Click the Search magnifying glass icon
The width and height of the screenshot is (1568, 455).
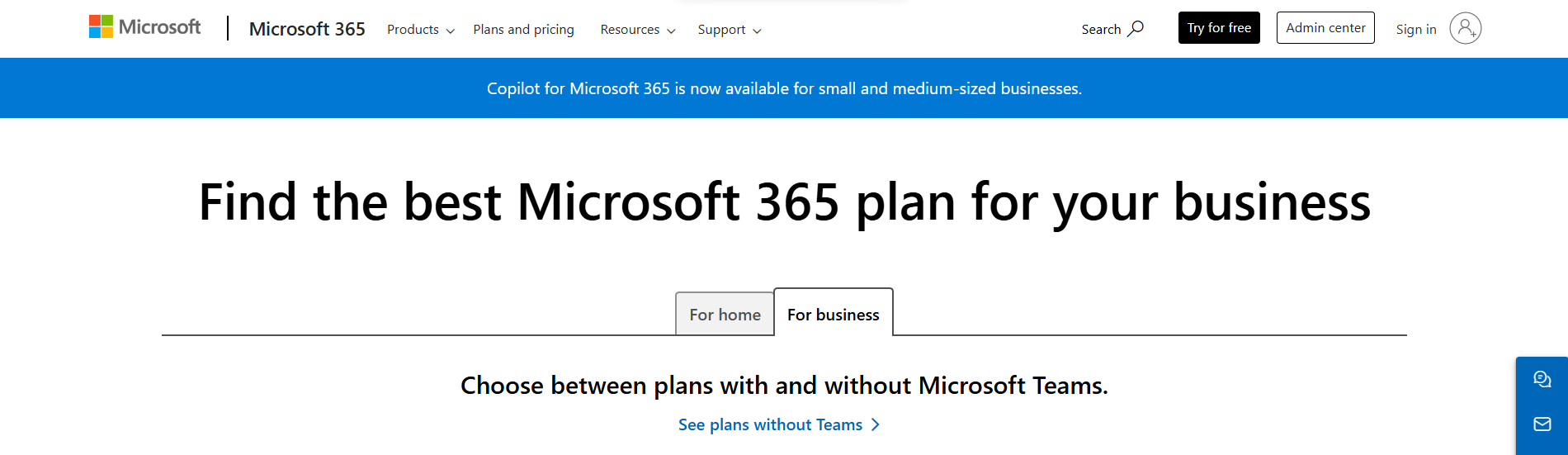tap(1136, 28)
